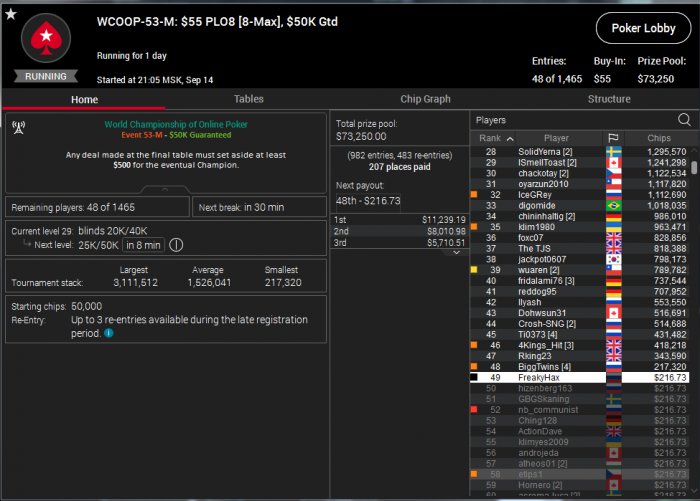Click 3rd place payout row
The width and height of the screenshot is (700, 501).
[x=399, y=243]
